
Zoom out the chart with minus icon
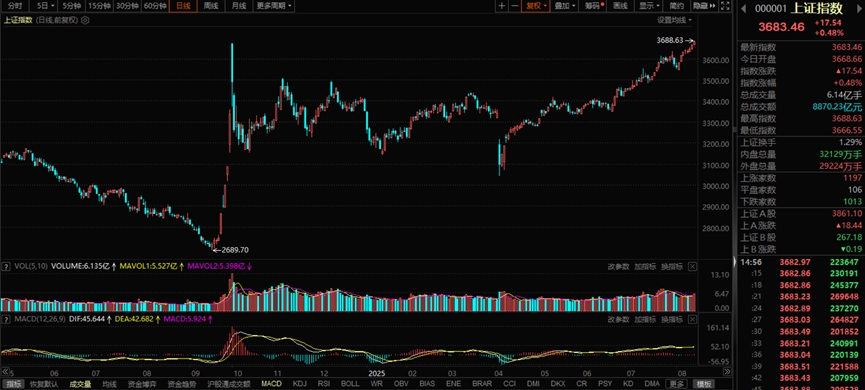click(514, 6)
